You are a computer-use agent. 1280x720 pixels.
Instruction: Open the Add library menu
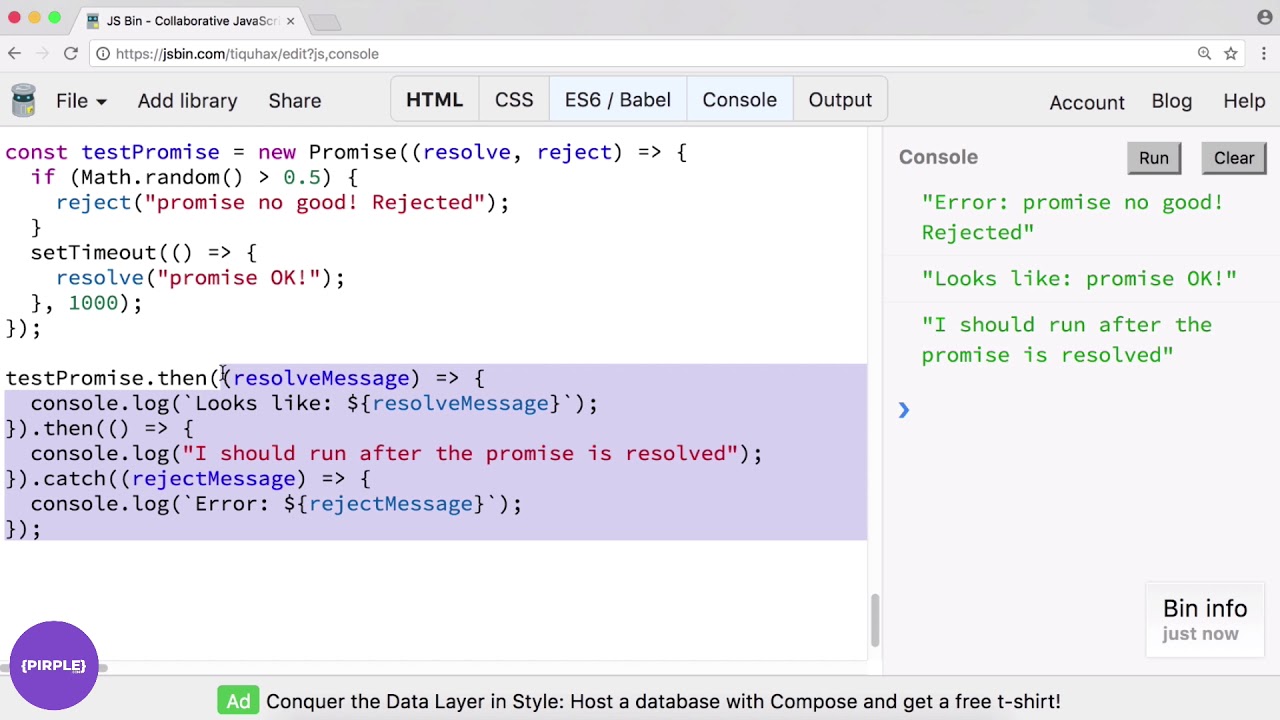tap(187, 101)
